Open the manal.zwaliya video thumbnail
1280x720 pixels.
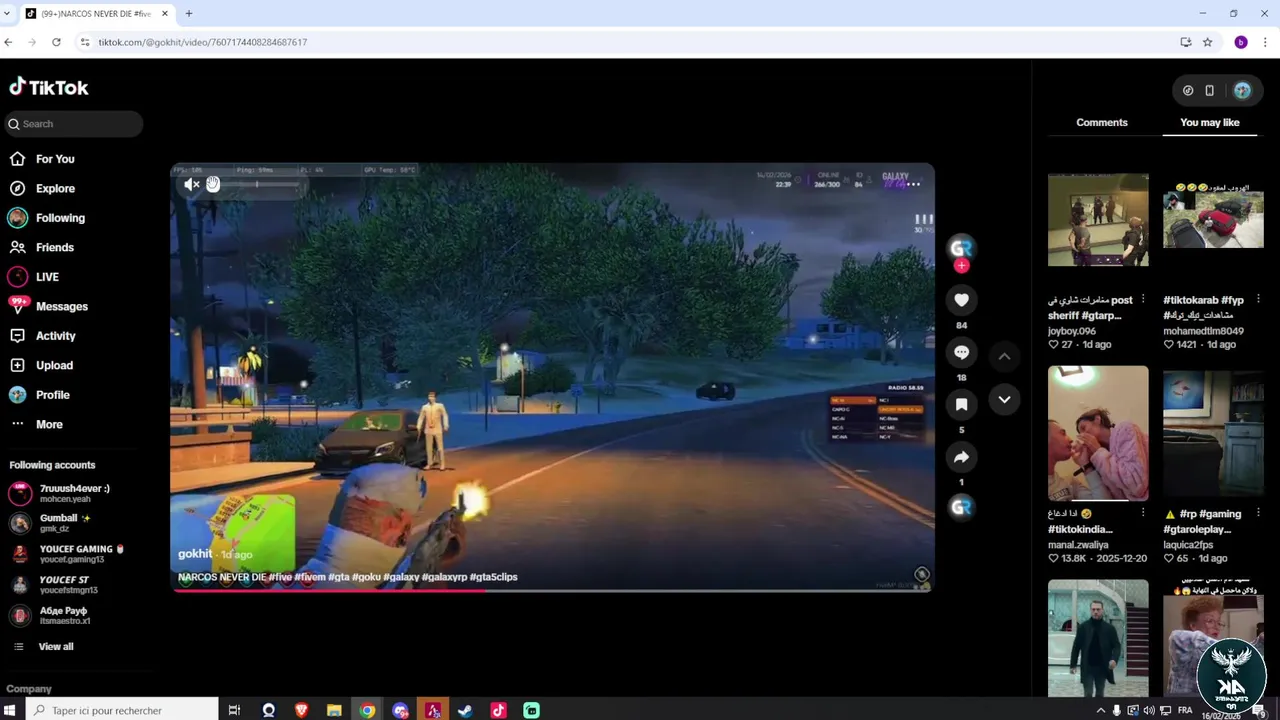pos(1098,432)
